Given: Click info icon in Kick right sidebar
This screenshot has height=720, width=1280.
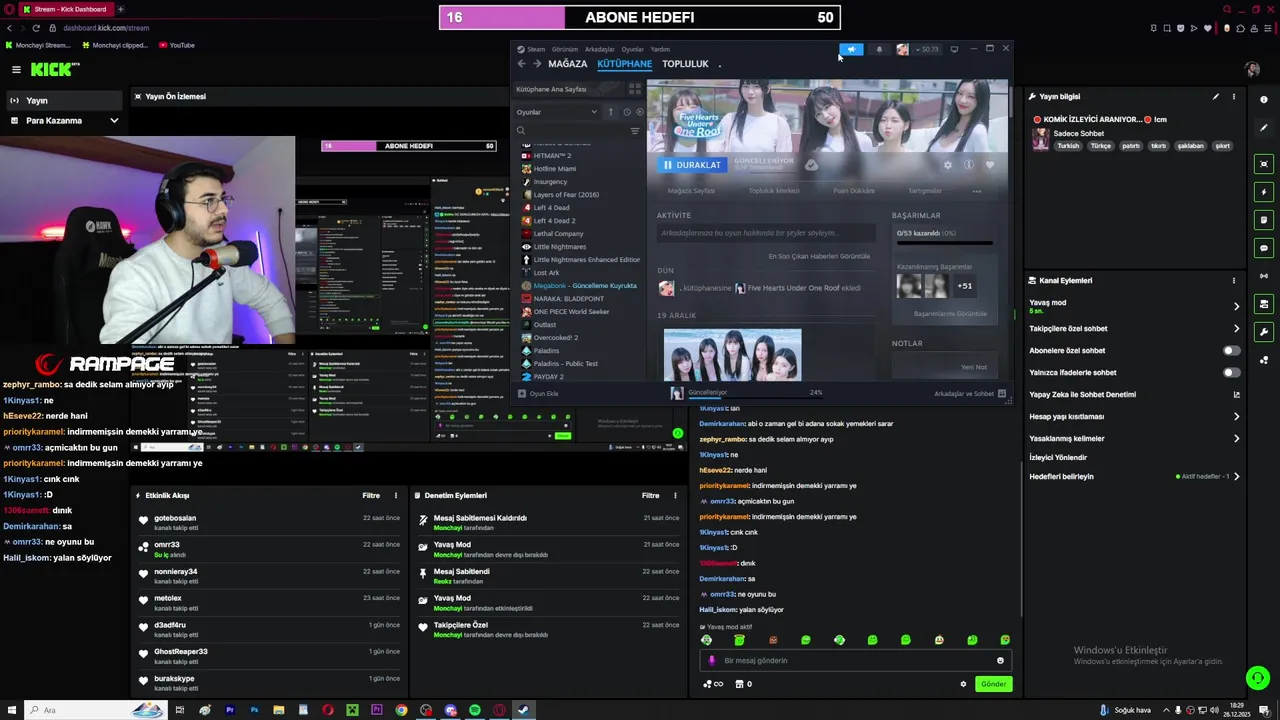Looking at the screenshot, I should tap(1264, 100).
